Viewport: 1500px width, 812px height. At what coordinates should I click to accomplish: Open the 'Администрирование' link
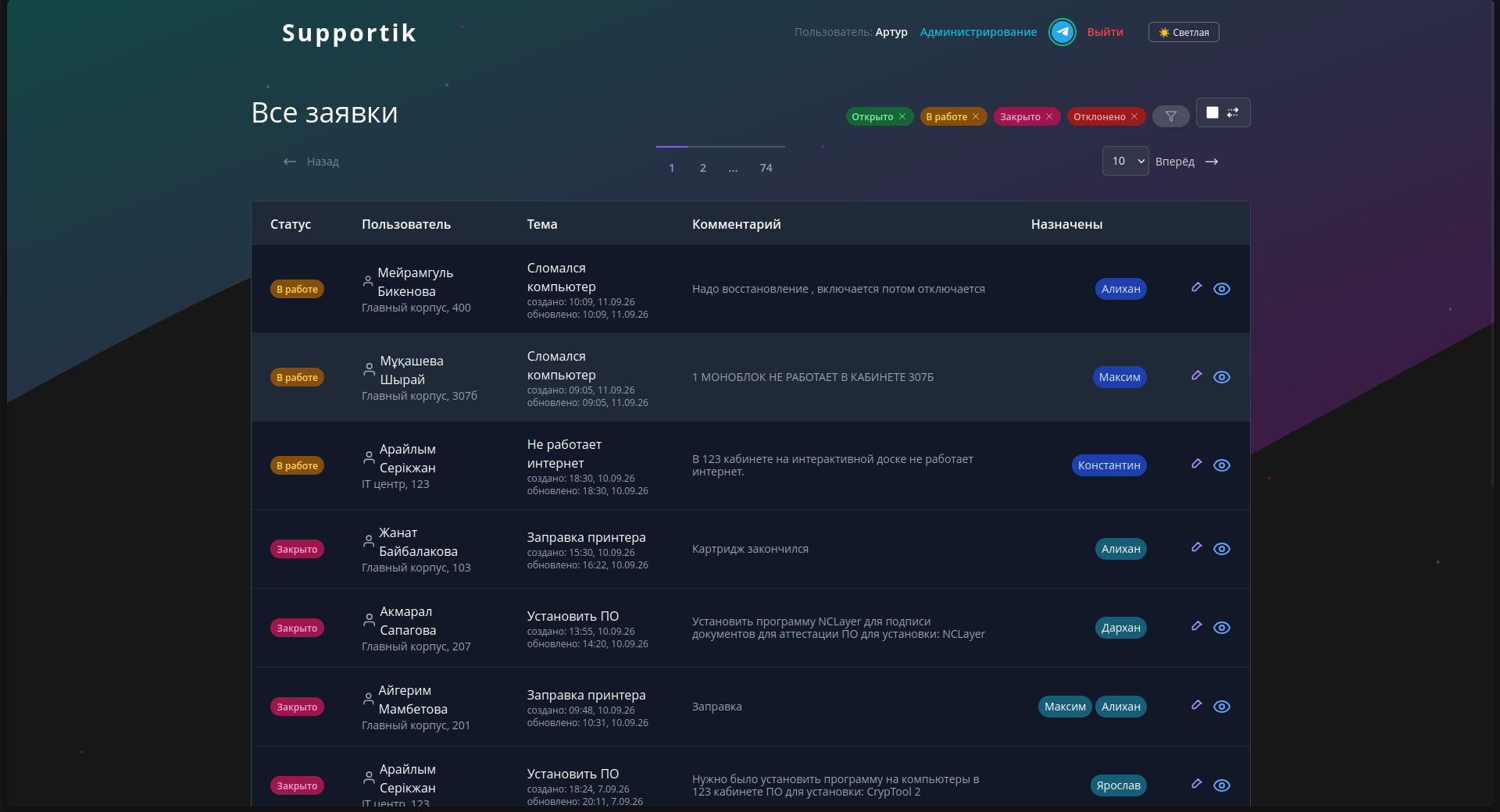(978, 32)
